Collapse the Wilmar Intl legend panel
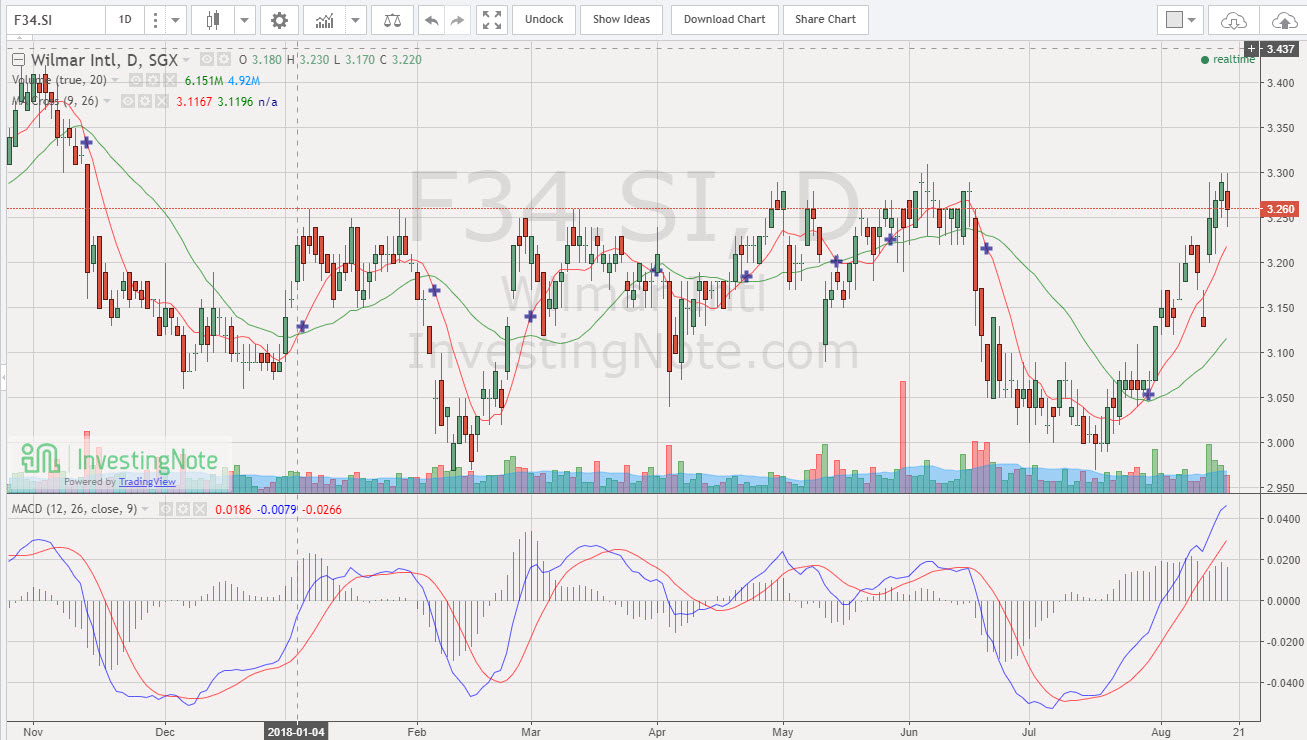This screenshot has width=1307, height=740. (18, 59)
